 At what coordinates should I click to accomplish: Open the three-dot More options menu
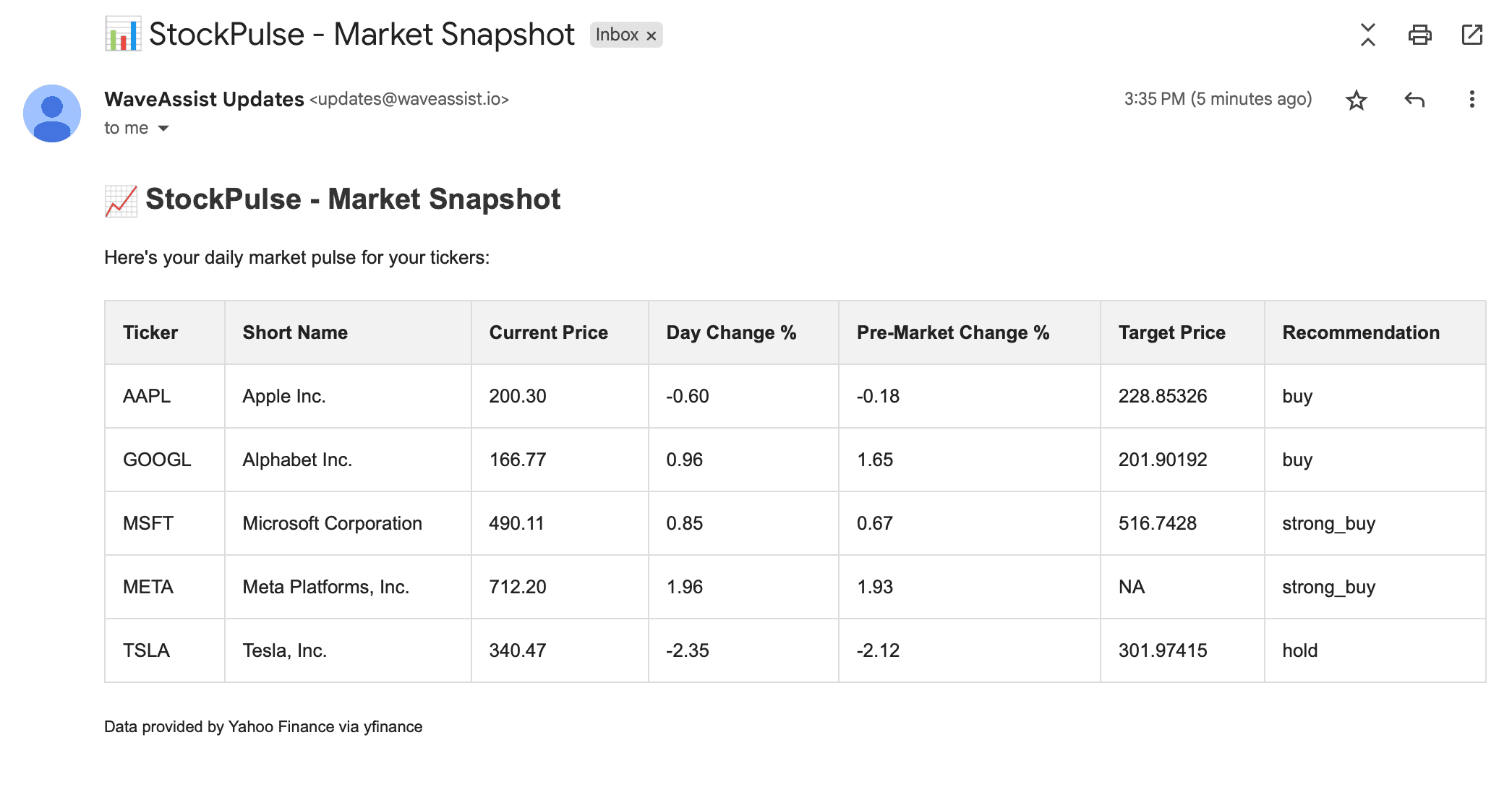click(1472, 100)
